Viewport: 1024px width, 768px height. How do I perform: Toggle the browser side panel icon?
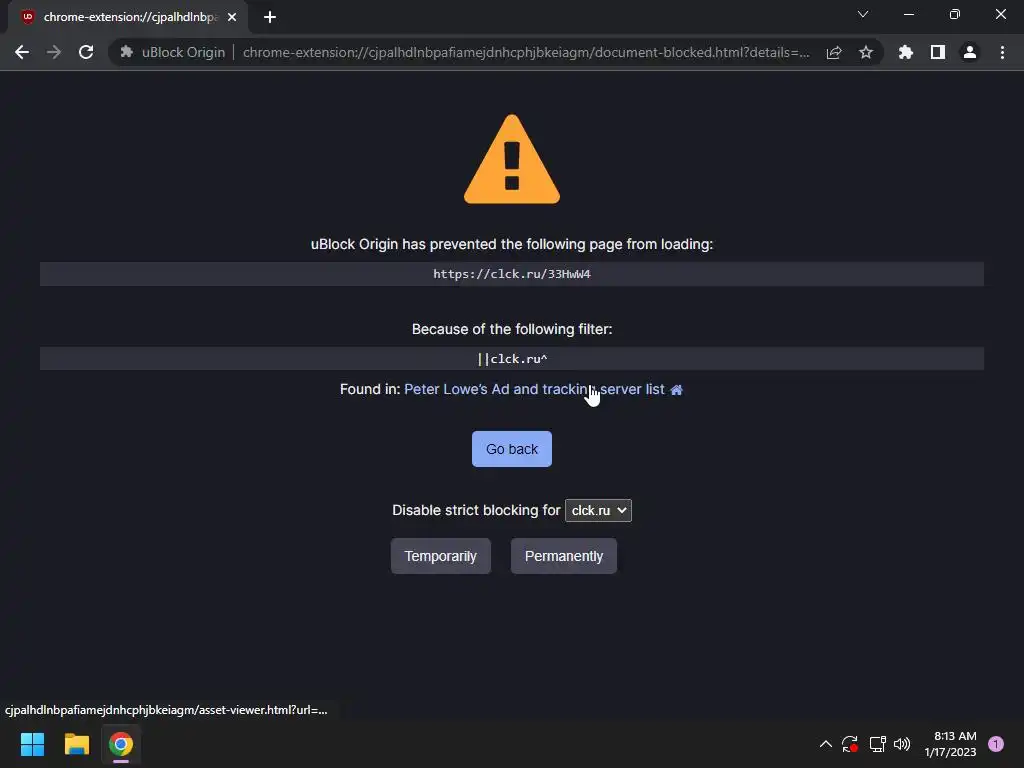coord(938,52)
